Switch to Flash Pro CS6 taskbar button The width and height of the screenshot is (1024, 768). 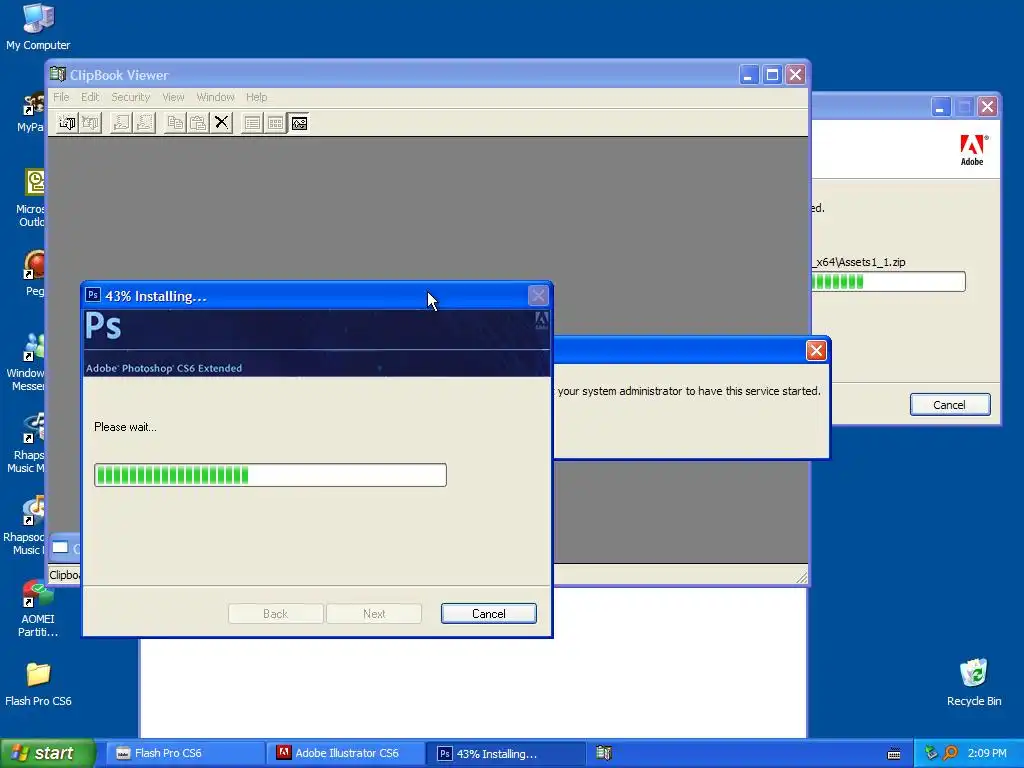coord(185,753)
